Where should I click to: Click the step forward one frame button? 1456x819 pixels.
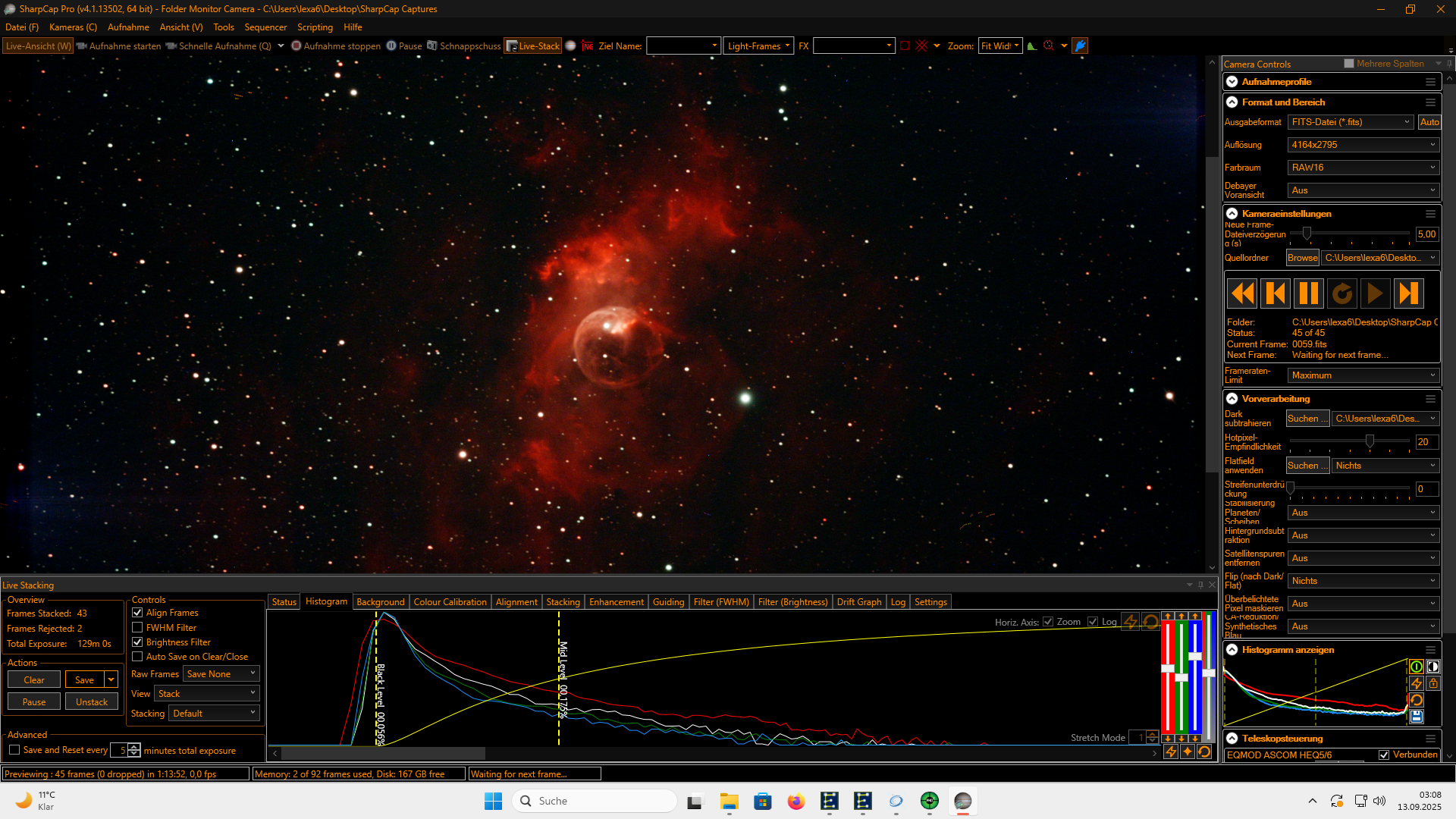point(1408,293)
